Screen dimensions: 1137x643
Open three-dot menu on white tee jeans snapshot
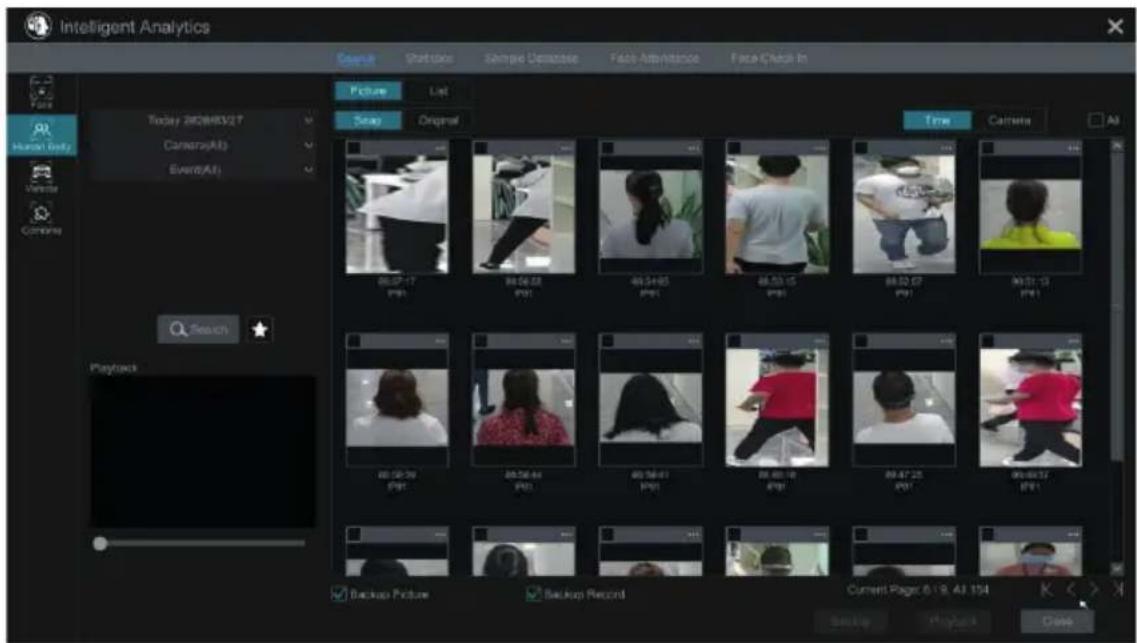(x=946, y=148)
